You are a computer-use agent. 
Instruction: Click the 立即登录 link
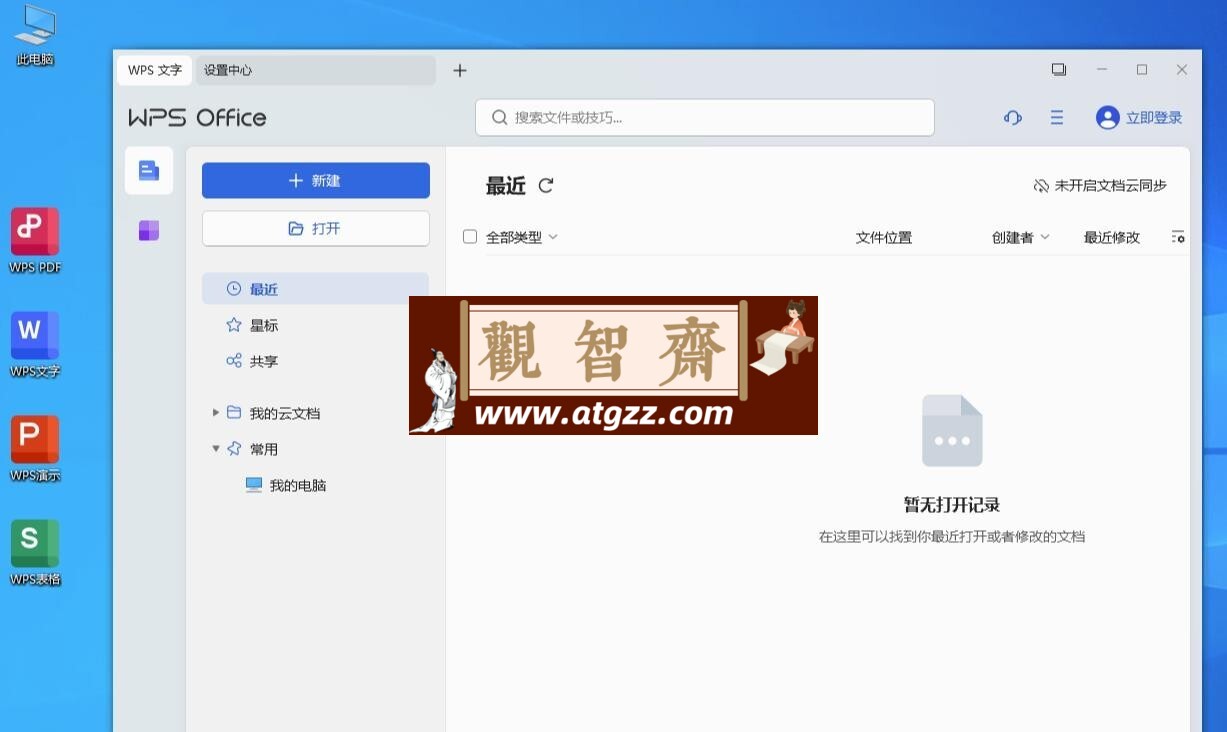(x=1154, y=118)
